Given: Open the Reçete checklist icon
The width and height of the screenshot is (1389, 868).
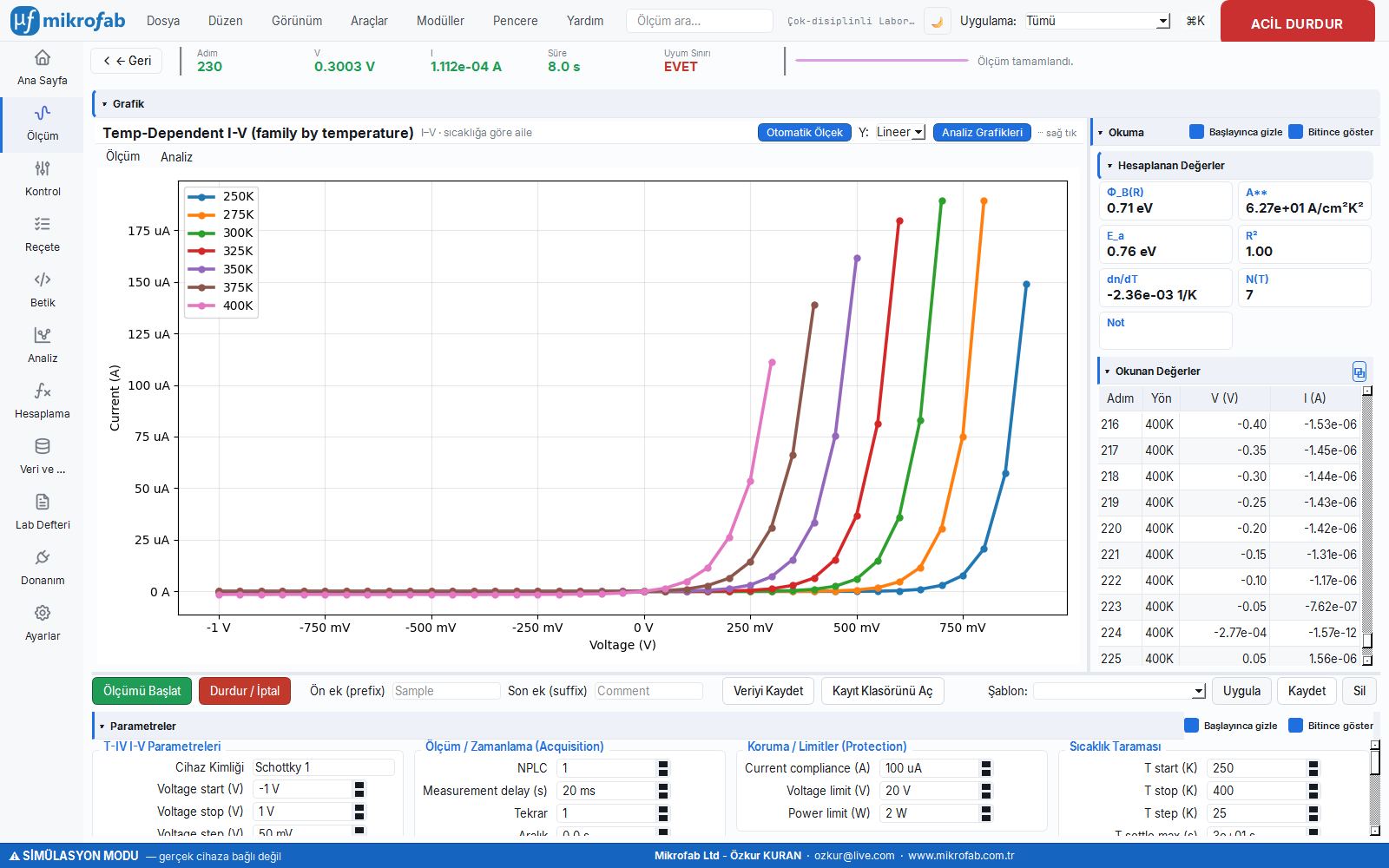Looking at the screenshot, I should click(x=43, y=224).
